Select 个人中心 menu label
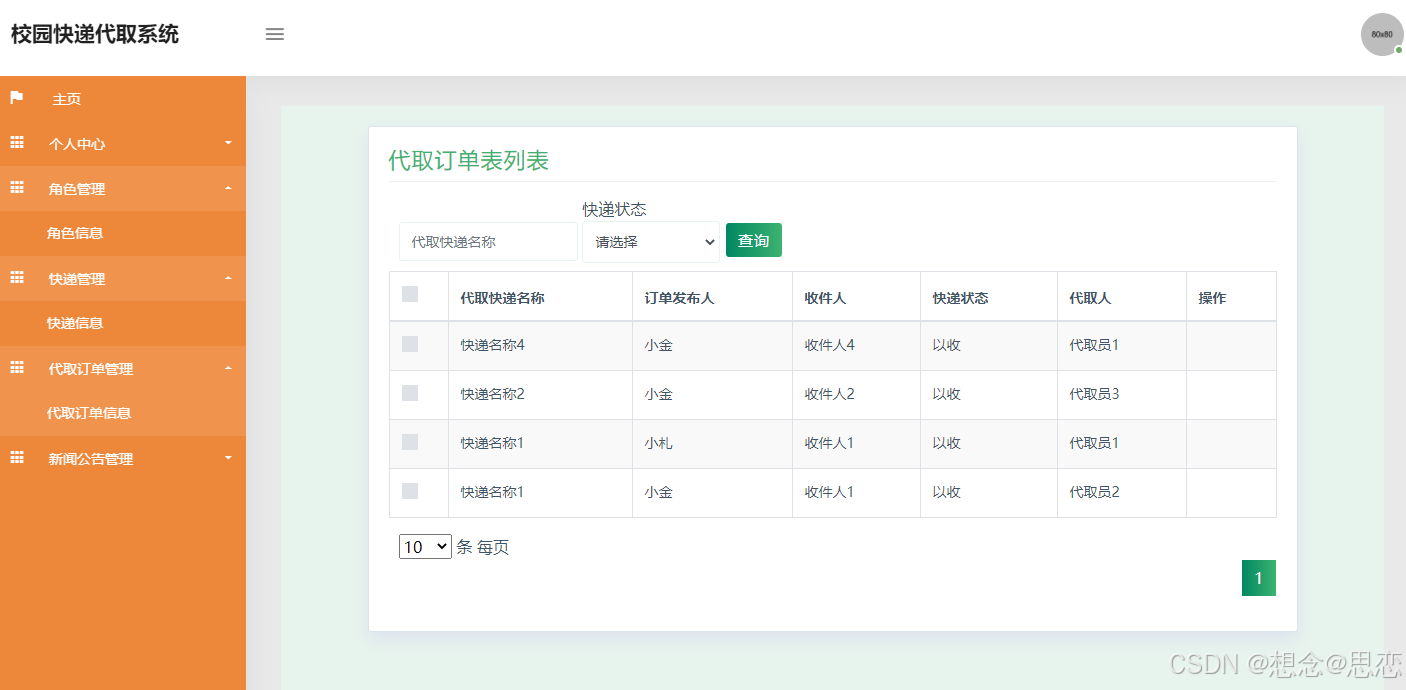 [77, 144]
